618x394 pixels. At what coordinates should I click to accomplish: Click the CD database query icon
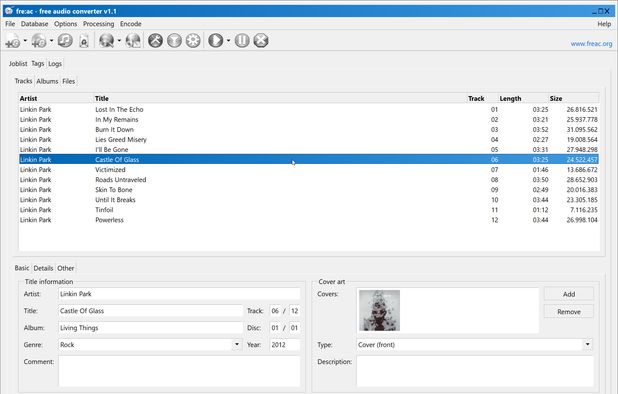point(106,41)
